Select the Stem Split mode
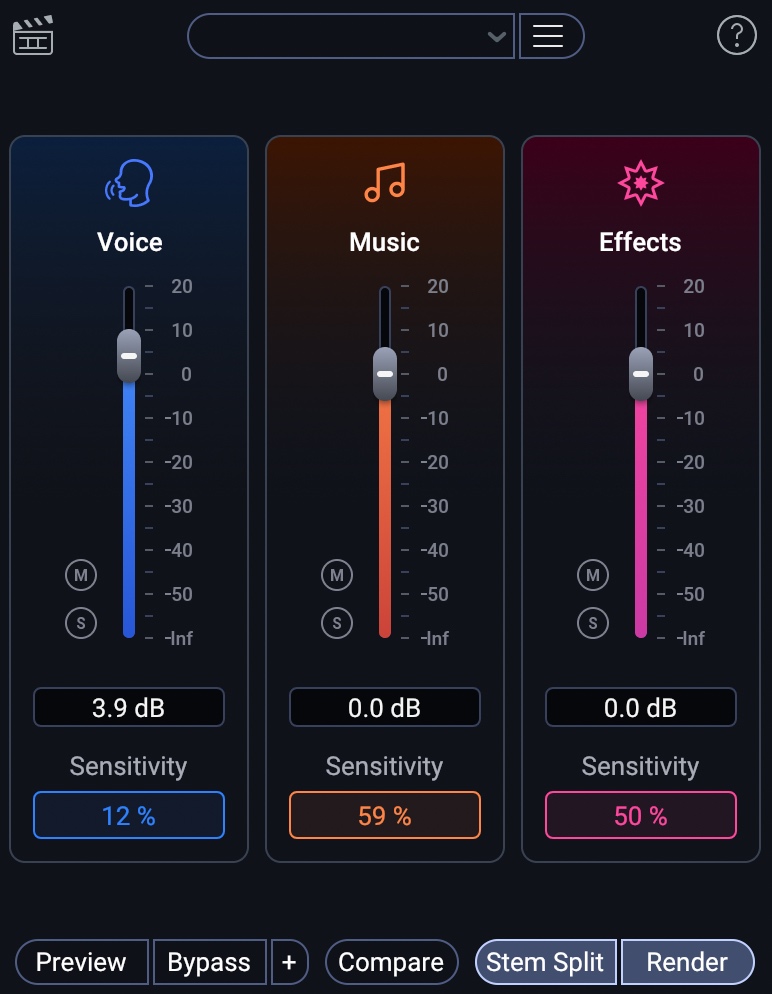This screenshot has height=994, width=772. pyautogui.click(x=545, y=962)
